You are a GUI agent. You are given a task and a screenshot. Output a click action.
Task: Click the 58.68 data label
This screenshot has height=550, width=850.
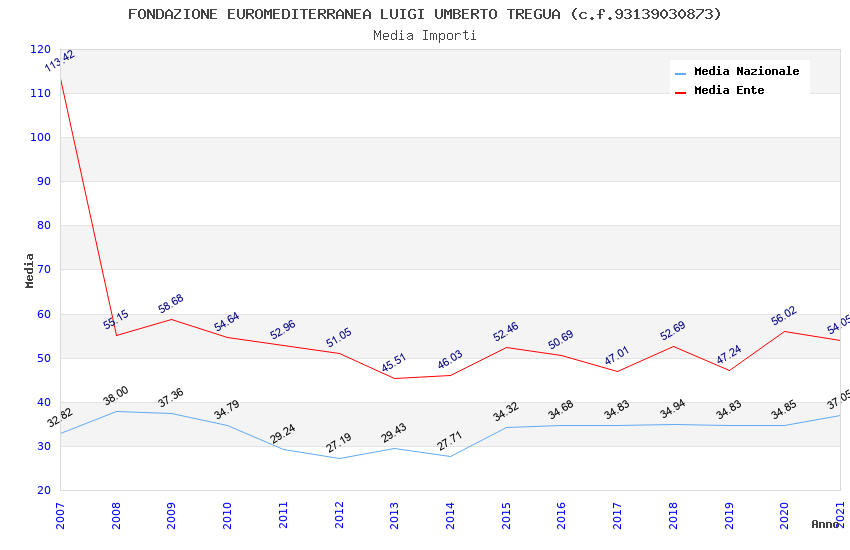[x=171, y=304]
